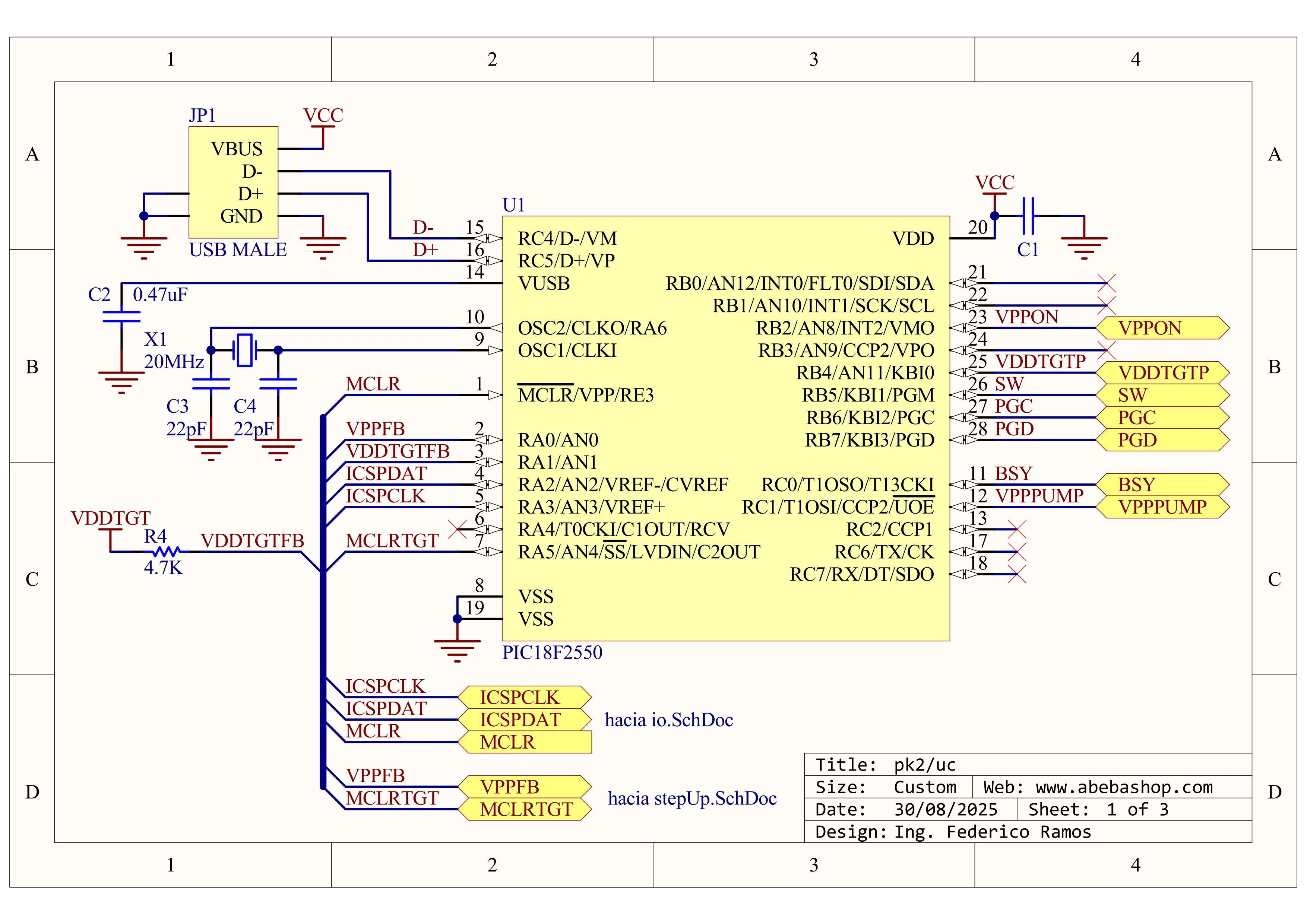Click the C2 0.47uF capacitor symbol
Screen dimensions: 1307x924
pyautogui.click(x=121, y=317)
